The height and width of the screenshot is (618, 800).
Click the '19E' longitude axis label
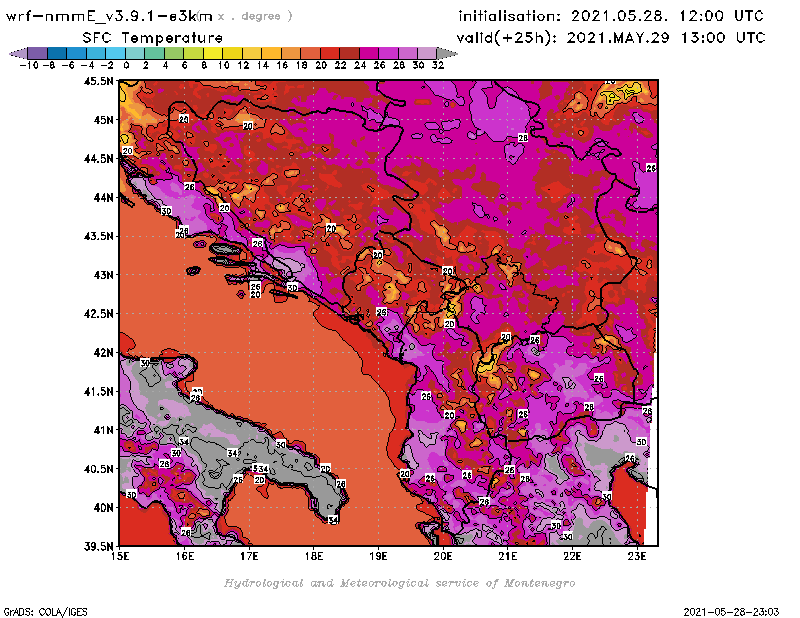(378, 556)
